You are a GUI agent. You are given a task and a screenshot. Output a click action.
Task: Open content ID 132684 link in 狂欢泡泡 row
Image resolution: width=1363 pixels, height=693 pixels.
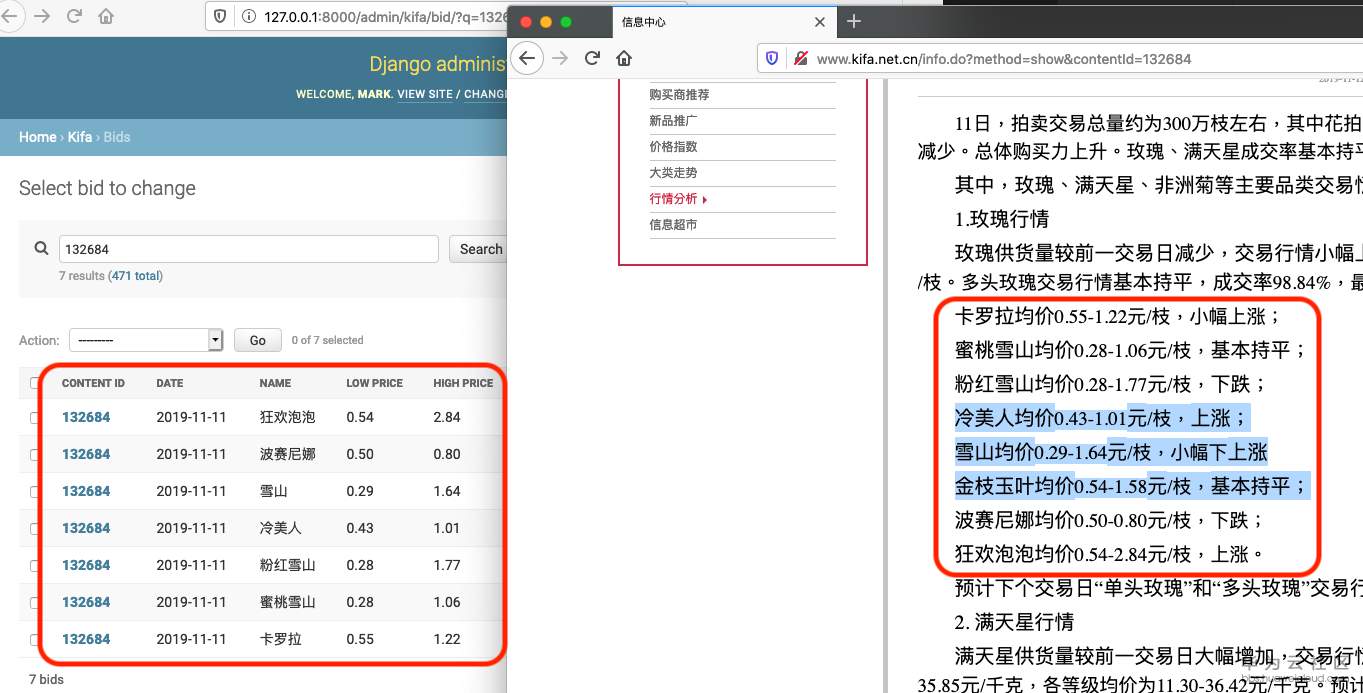pyautogui.click(x=86, y=417)
